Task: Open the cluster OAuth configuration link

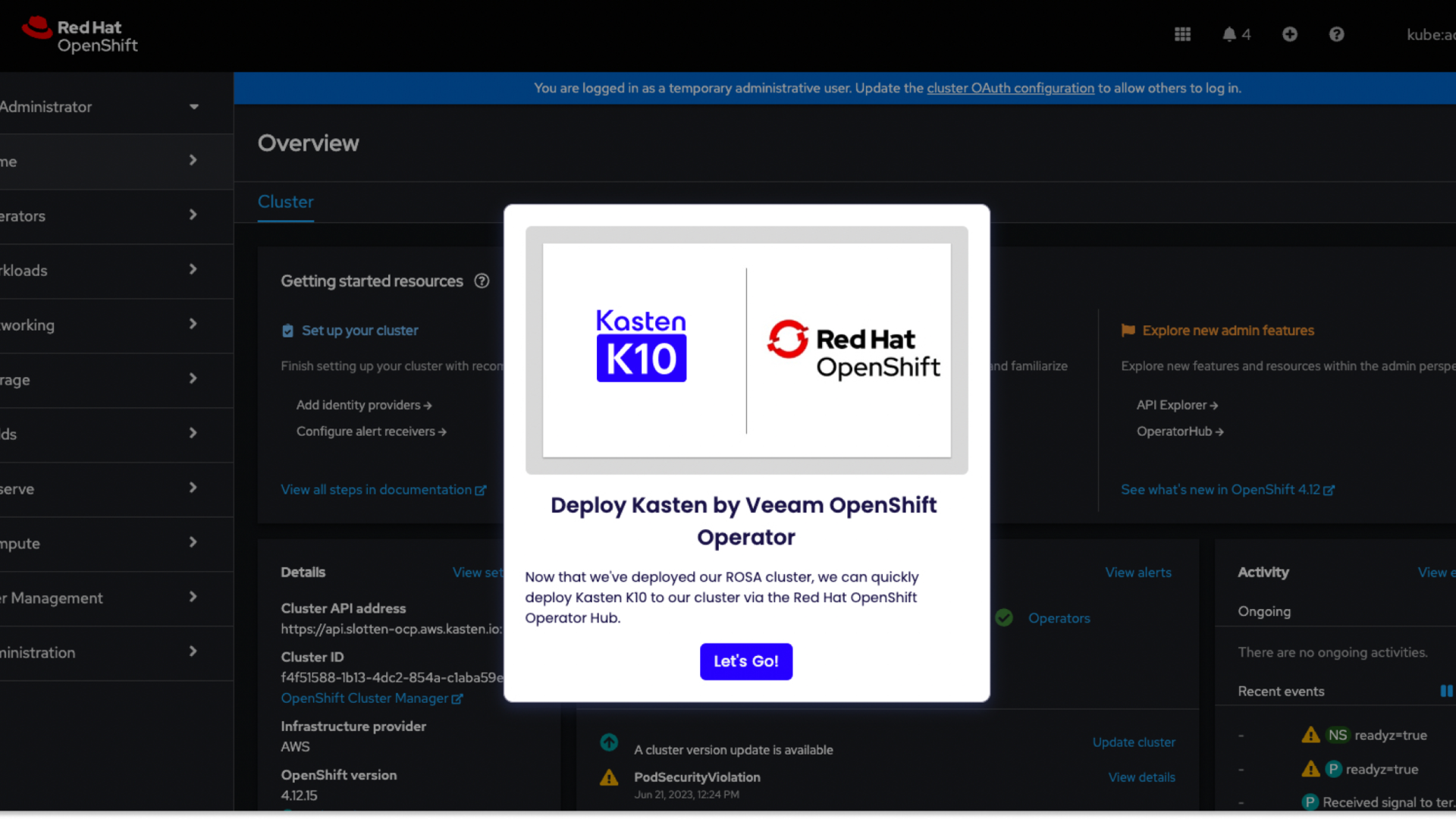Action: 1010,88
